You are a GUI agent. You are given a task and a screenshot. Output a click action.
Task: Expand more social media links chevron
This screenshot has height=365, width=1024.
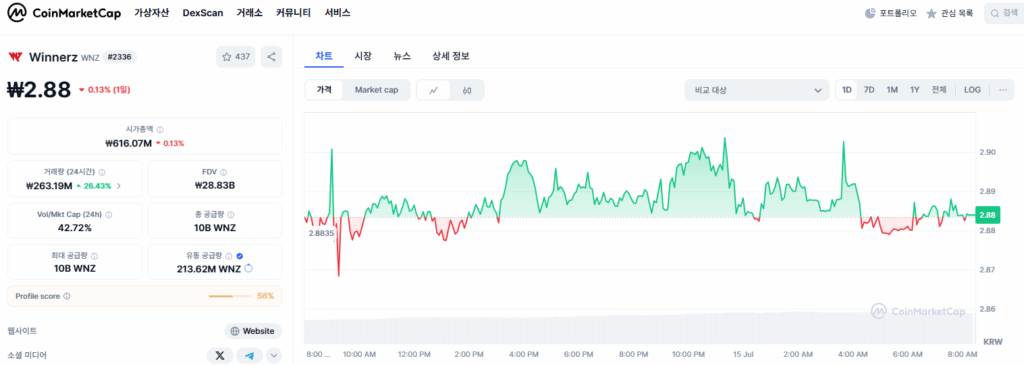pyautogui.click(x=274, y=355)
